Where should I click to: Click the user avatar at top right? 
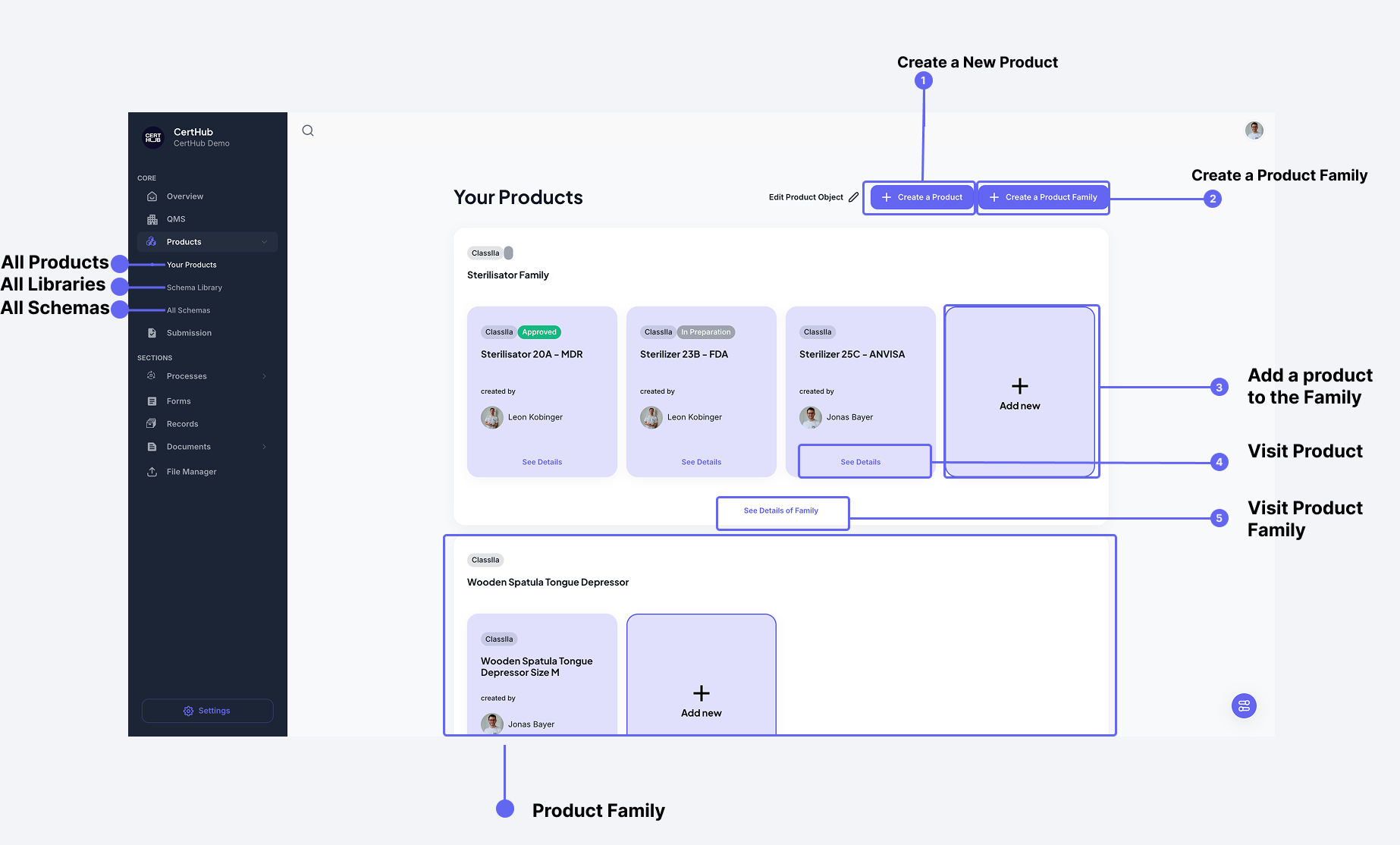pos(1254,130)
